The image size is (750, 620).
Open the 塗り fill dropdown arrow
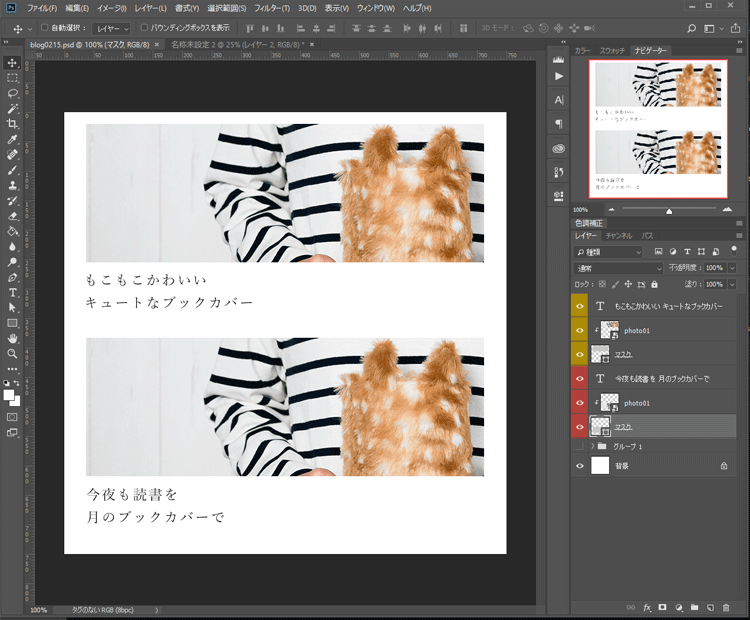coord(732,284)
